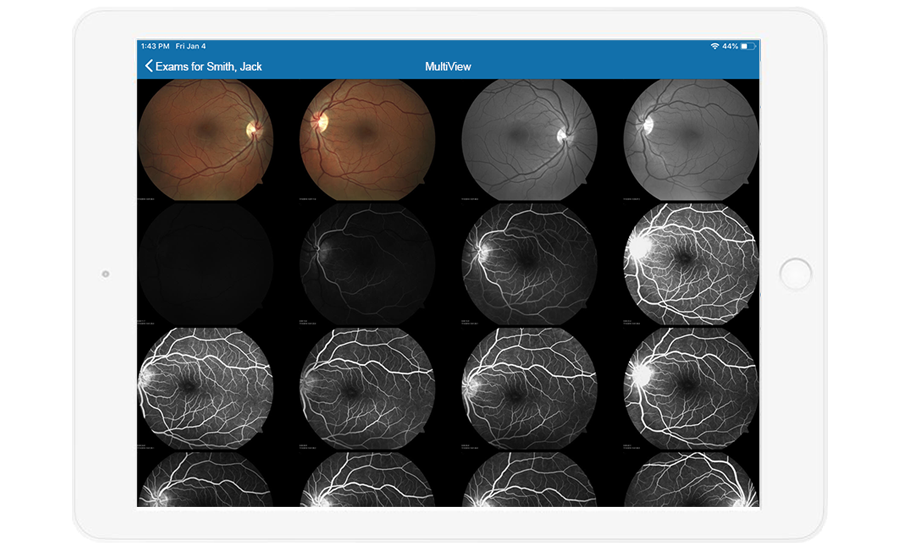Open the dim second-row angiogram in column two
The width and height of the screenshot is (900, 550).
point(367,264)
